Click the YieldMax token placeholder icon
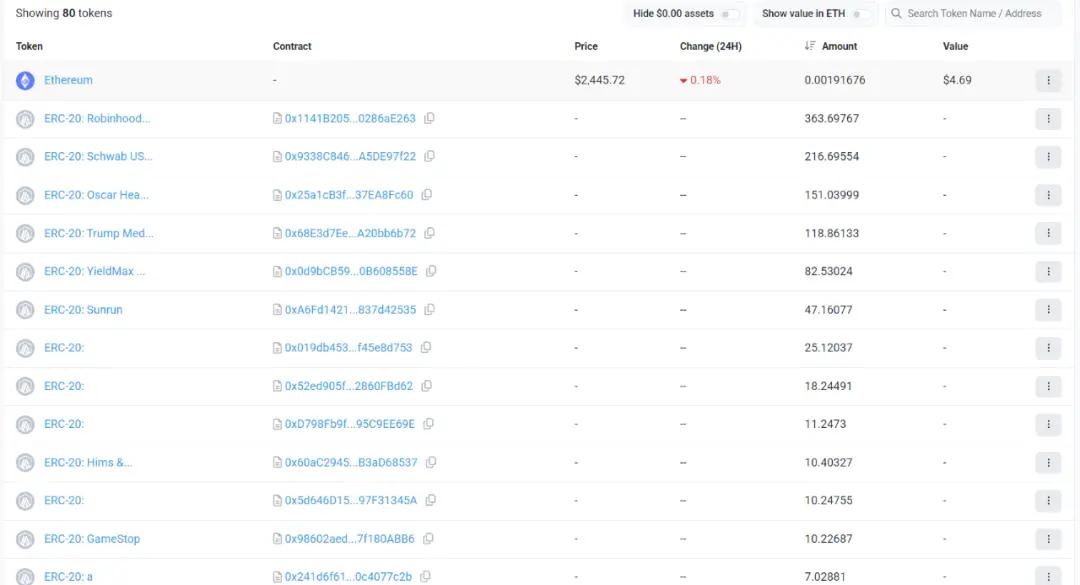1080x585 pixels. [25, 272]
